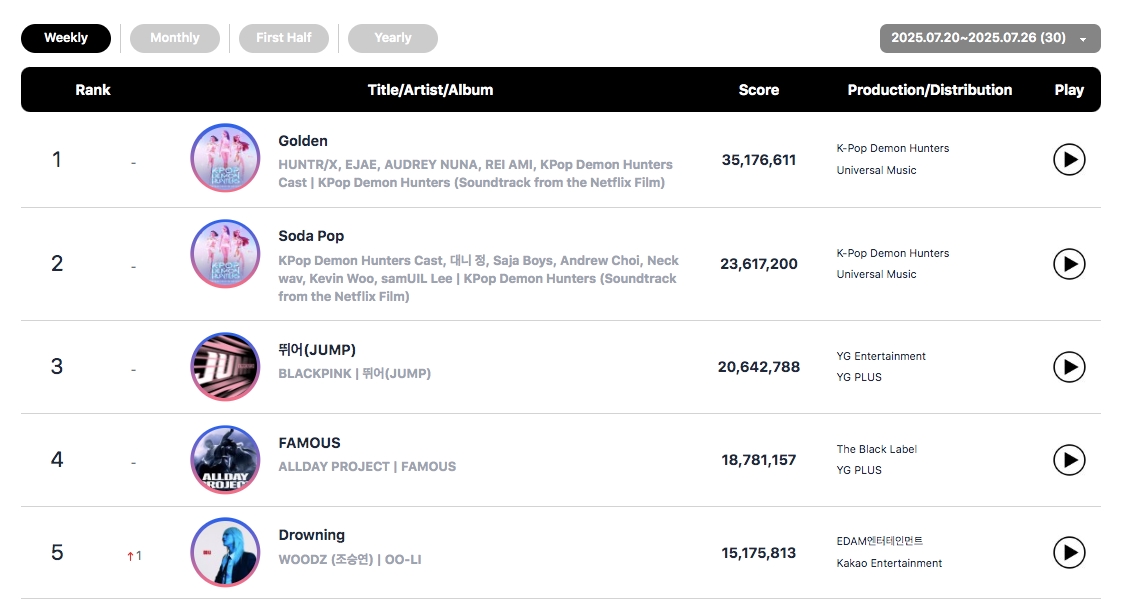
Task: Click the score 18,781,157
Action: (x=758, y=460)
